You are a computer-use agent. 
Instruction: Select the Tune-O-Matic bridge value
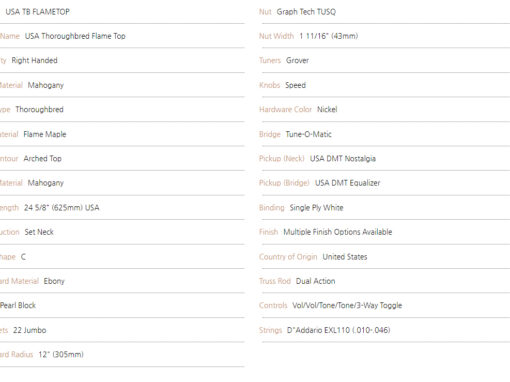[x=308, y=134]
